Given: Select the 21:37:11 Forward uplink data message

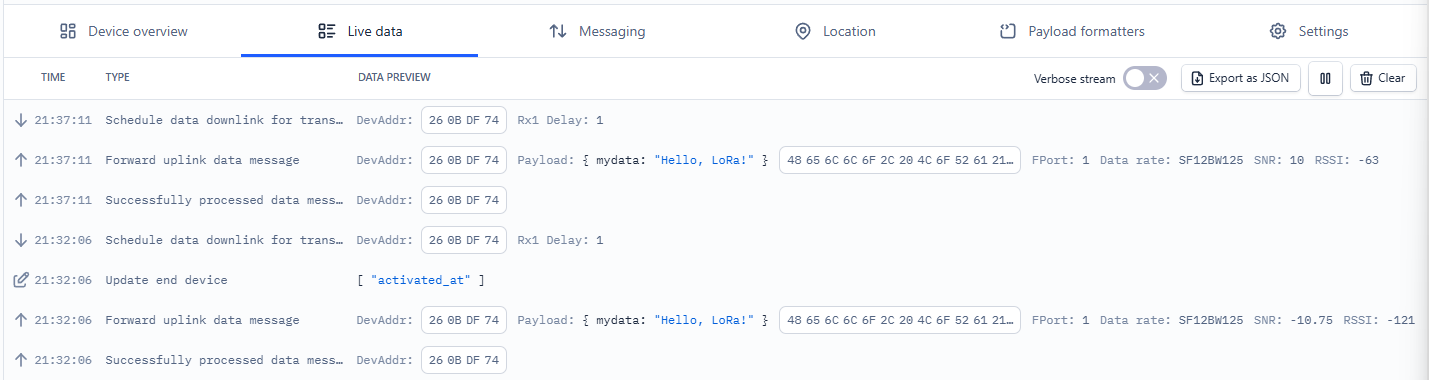Looking at the screenshot, I should point(714,160).
